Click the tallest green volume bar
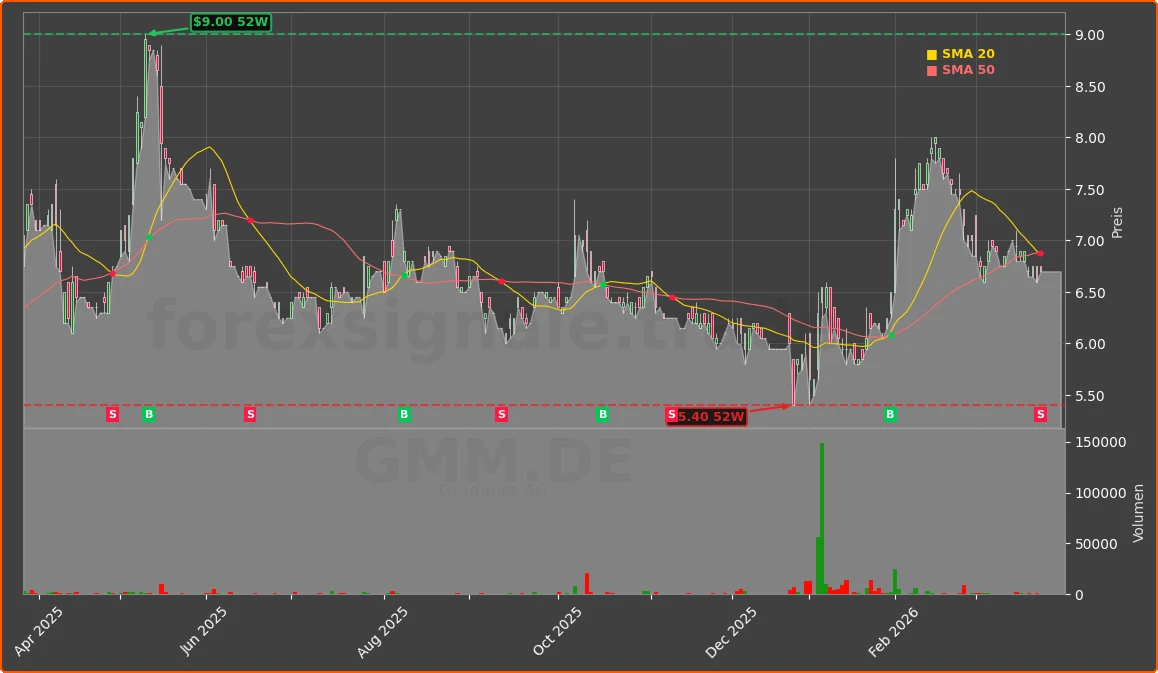 [822, 519]
